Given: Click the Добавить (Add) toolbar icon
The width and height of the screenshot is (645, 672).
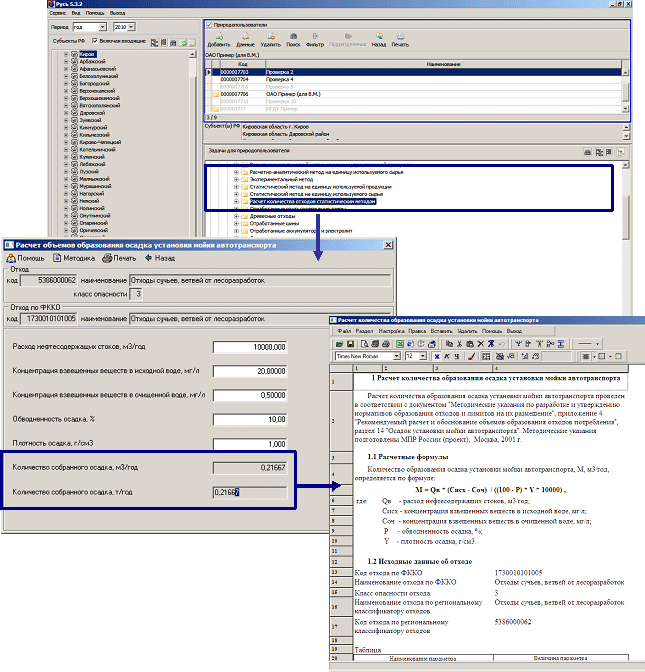Looking at the screenshot, I should tap(217, 38).
